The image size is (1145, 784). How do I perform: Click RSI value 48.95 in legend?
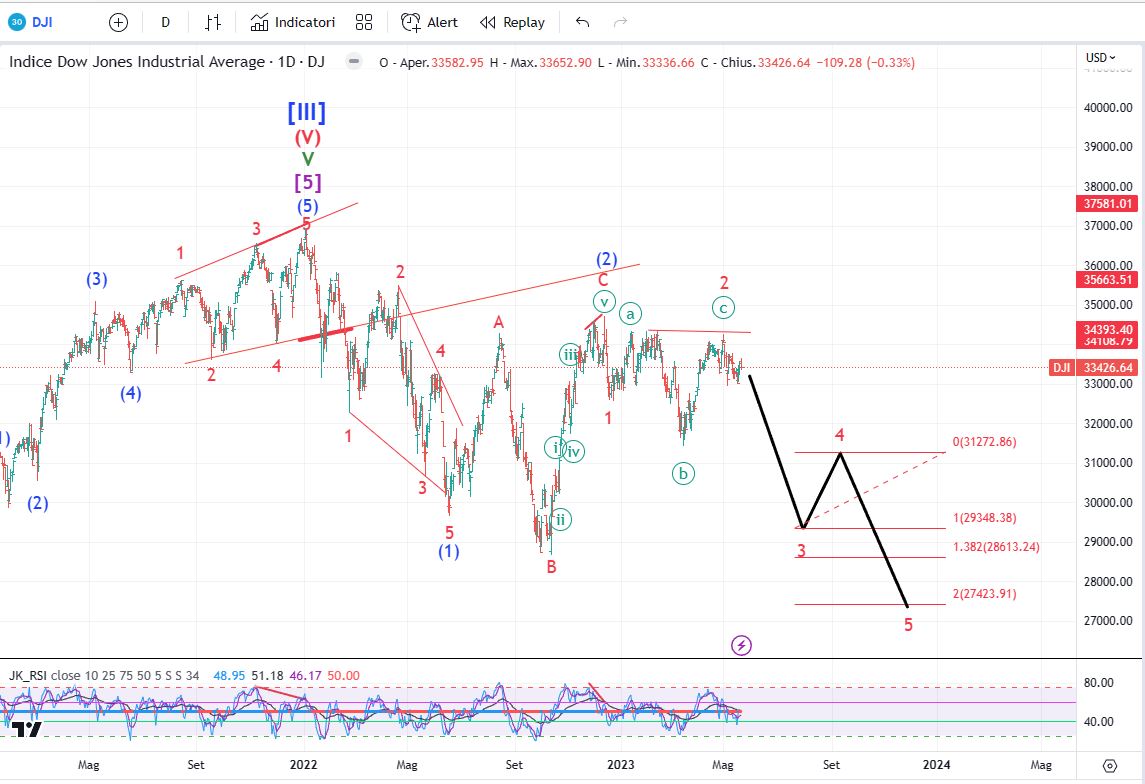click(229, 676)
